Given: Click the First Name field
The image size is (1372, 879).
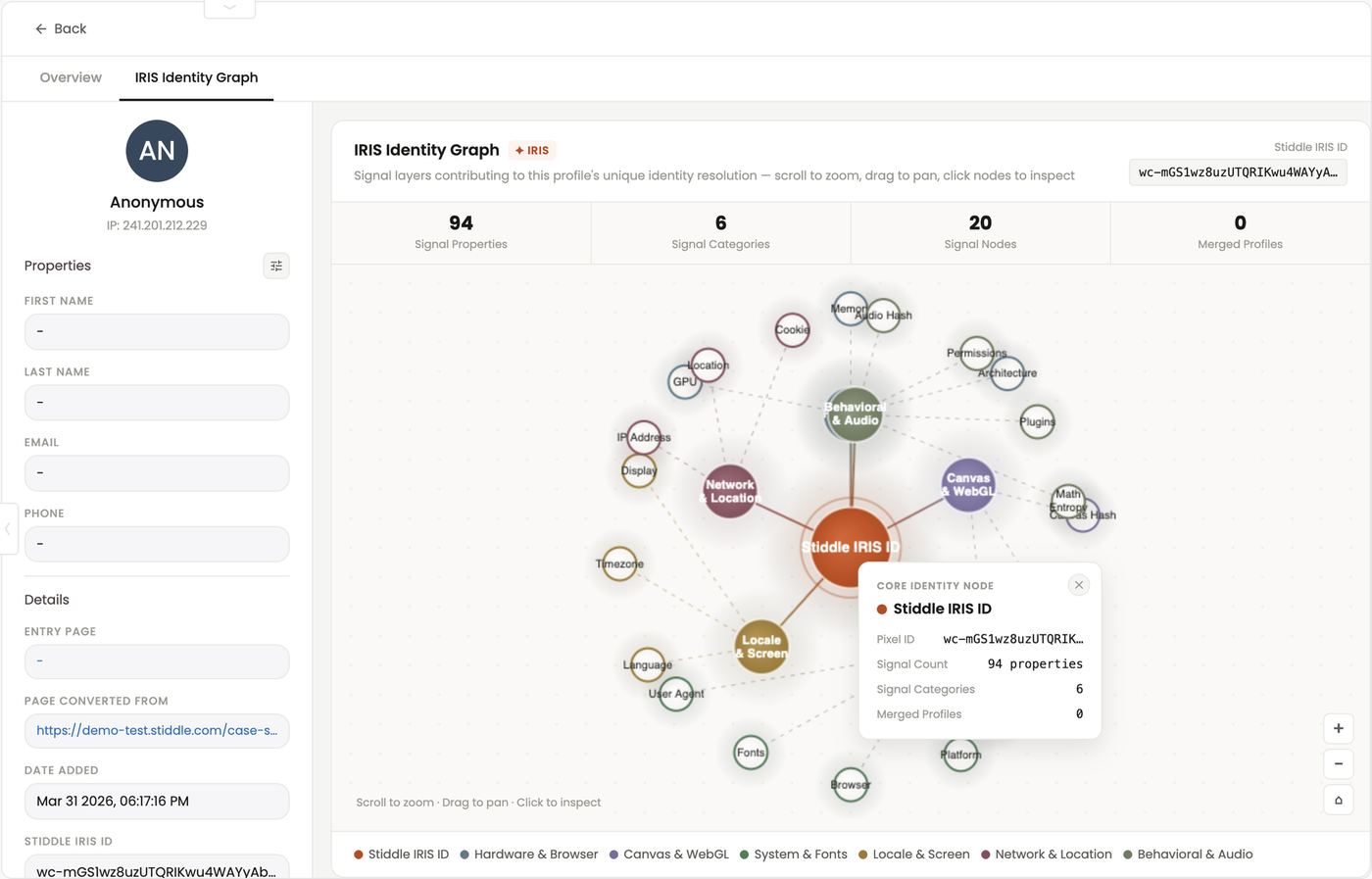Looking at the screenshot, I should coord(157,331).
